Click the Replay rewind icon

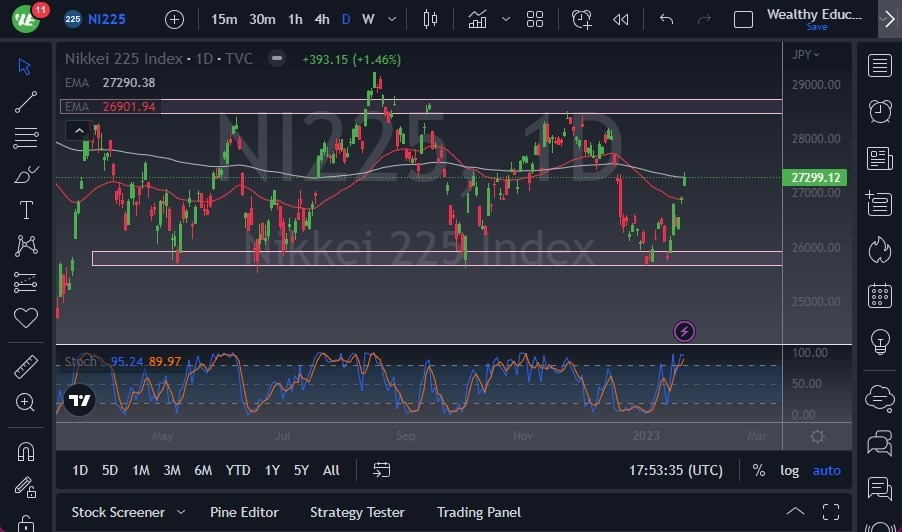[621, 19]
